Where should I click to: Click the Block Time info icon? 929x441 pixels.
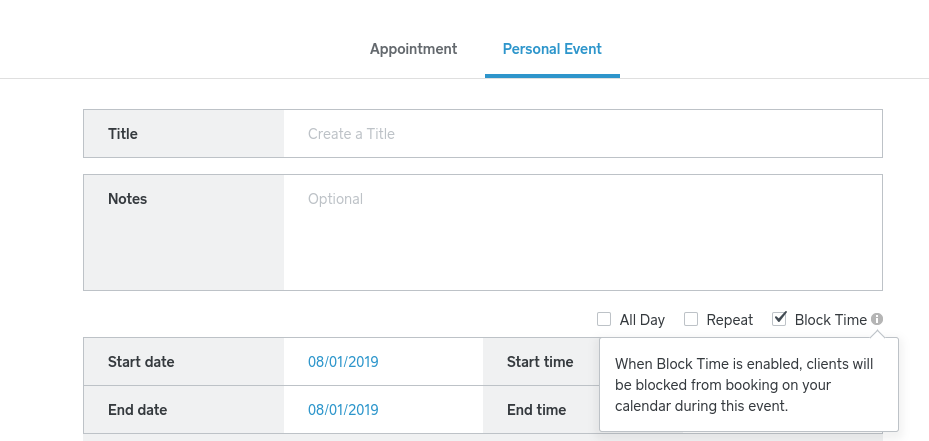(877, 320)
